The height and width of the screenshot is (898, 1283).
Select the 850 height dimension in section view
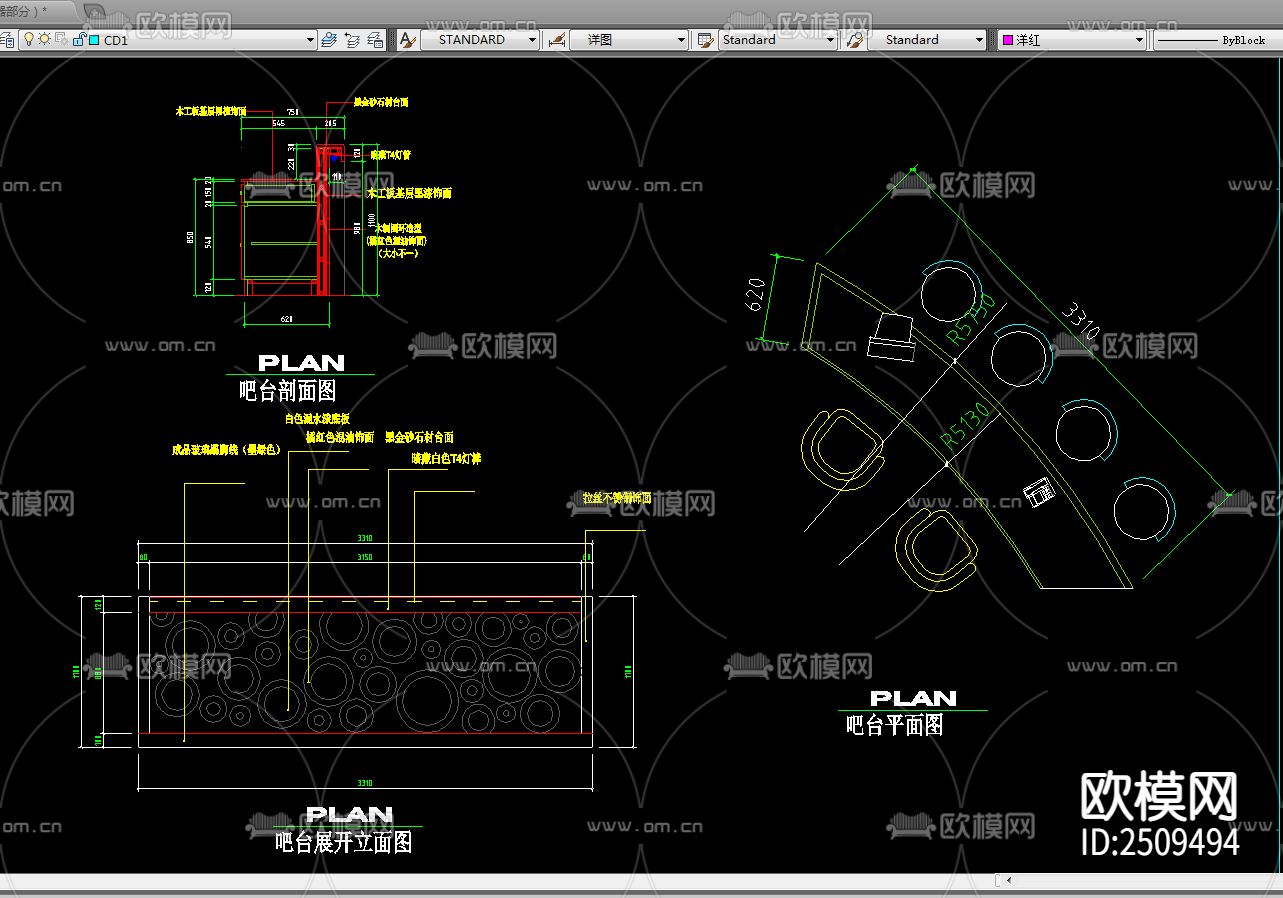[190, 239]
